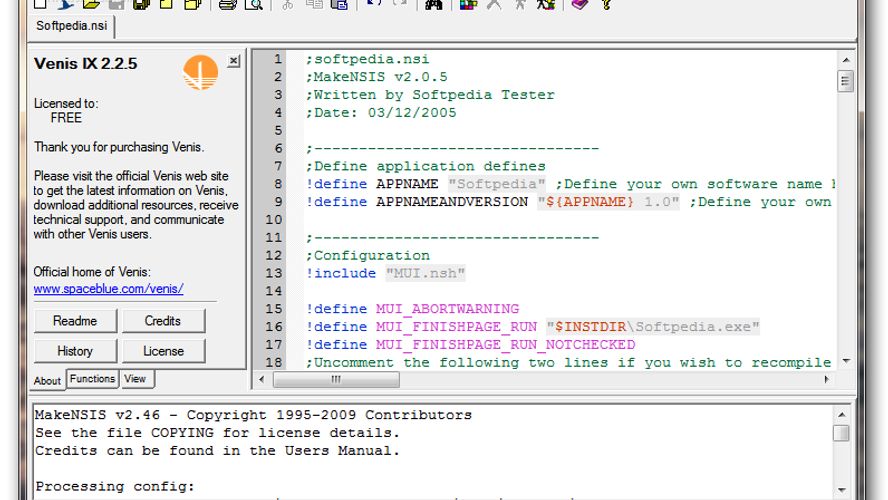This screenshot has height=500, width=888.
Task: Click ';Define application defines' comment
Action: coord(426,166)
